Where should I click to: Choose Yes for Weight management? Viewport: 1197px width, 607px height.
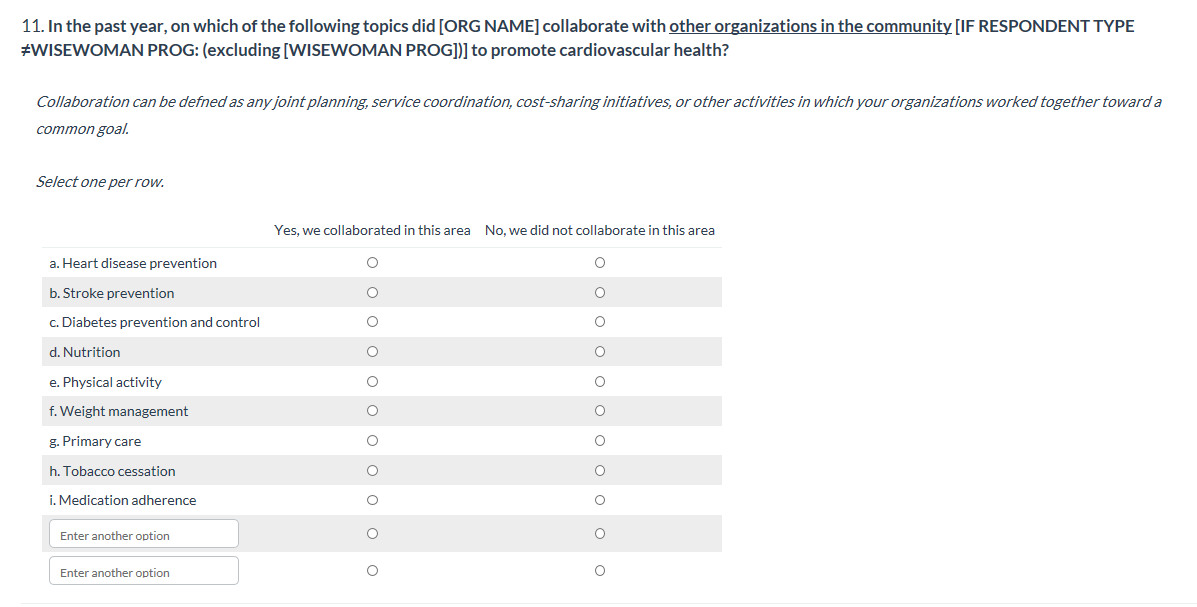pyautogui.click(x=372, y=411)
